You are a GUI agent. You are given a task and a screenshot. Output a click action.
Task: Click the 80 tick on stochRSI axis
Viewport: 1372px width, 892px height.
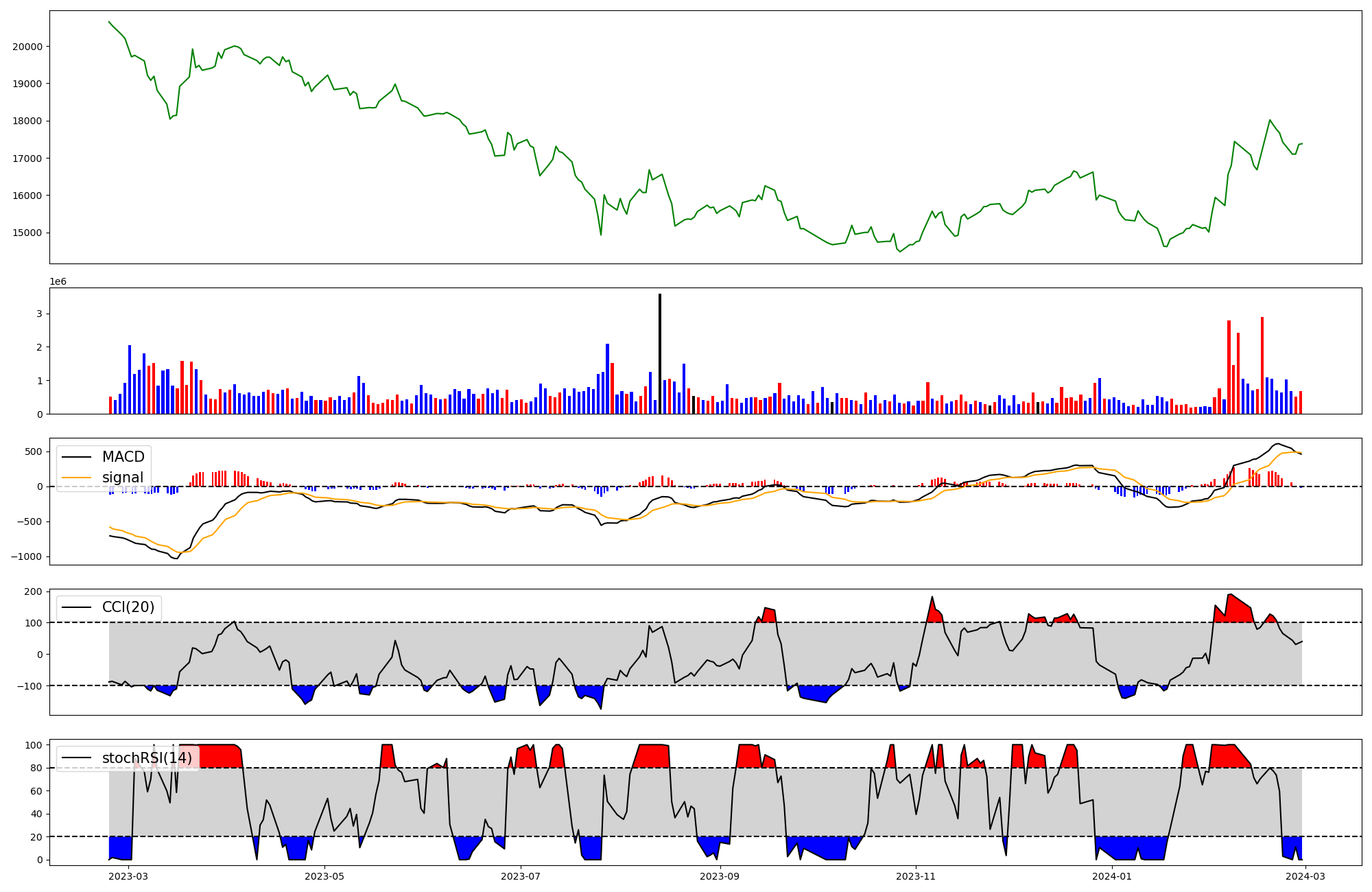point(37,768)
